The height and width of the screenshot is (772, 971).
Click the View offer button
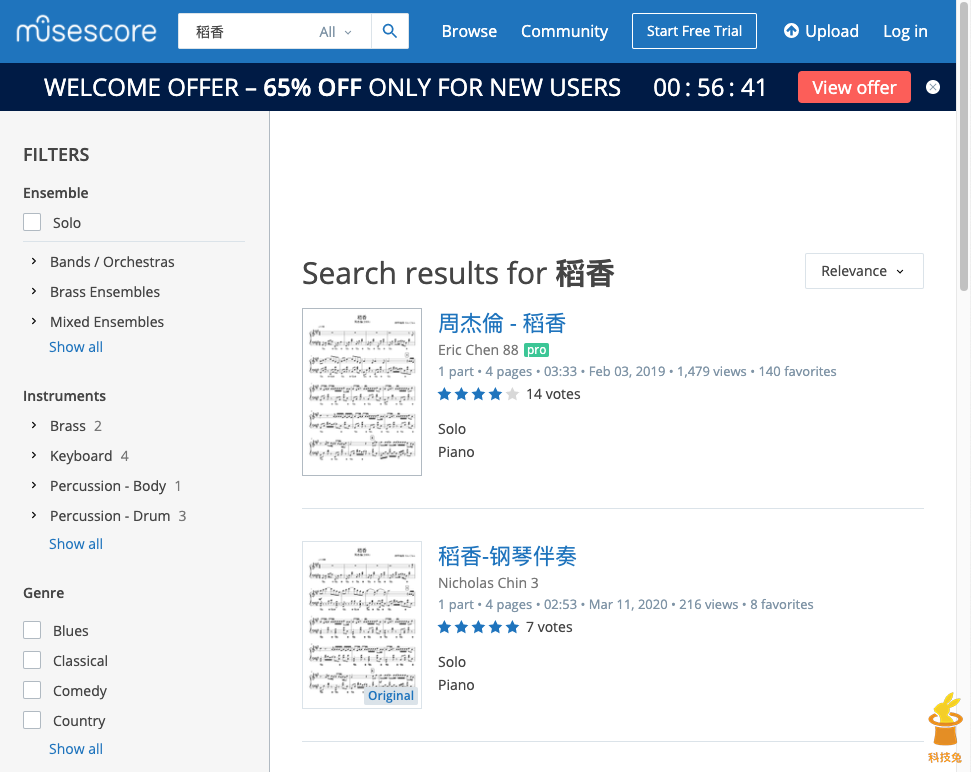(854, 87)
